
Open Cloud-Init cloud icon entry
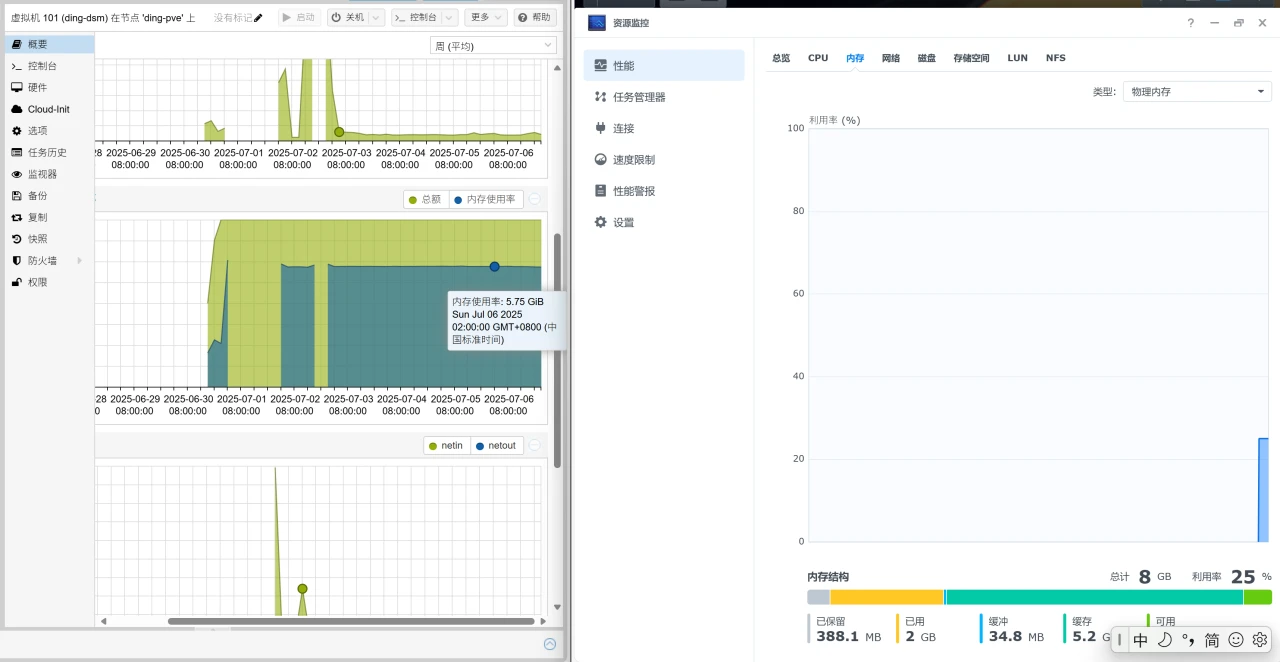[17, 109]
